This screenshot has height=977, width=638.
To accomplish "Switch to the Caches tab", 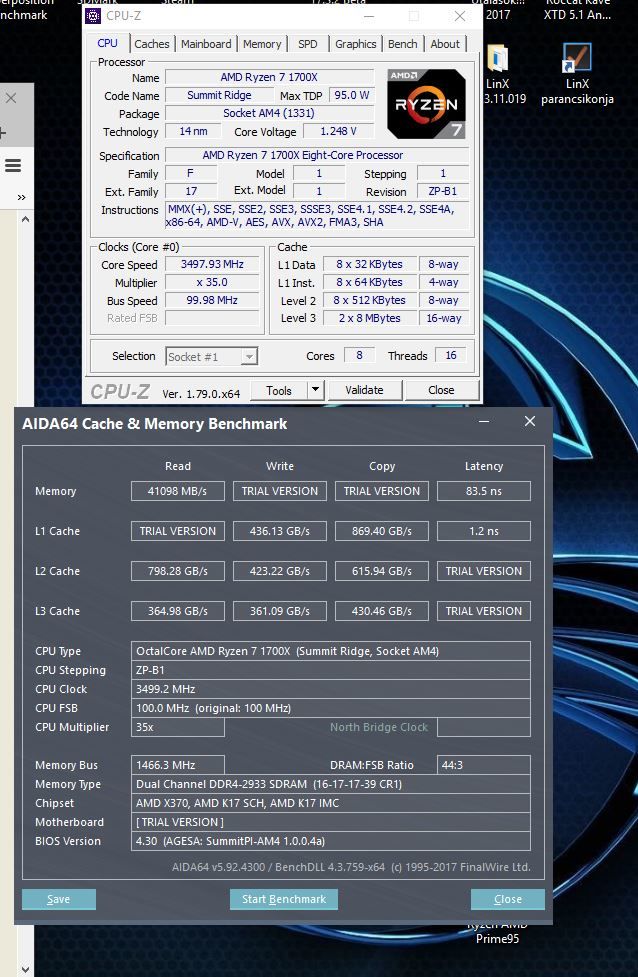I will (151, 44).
